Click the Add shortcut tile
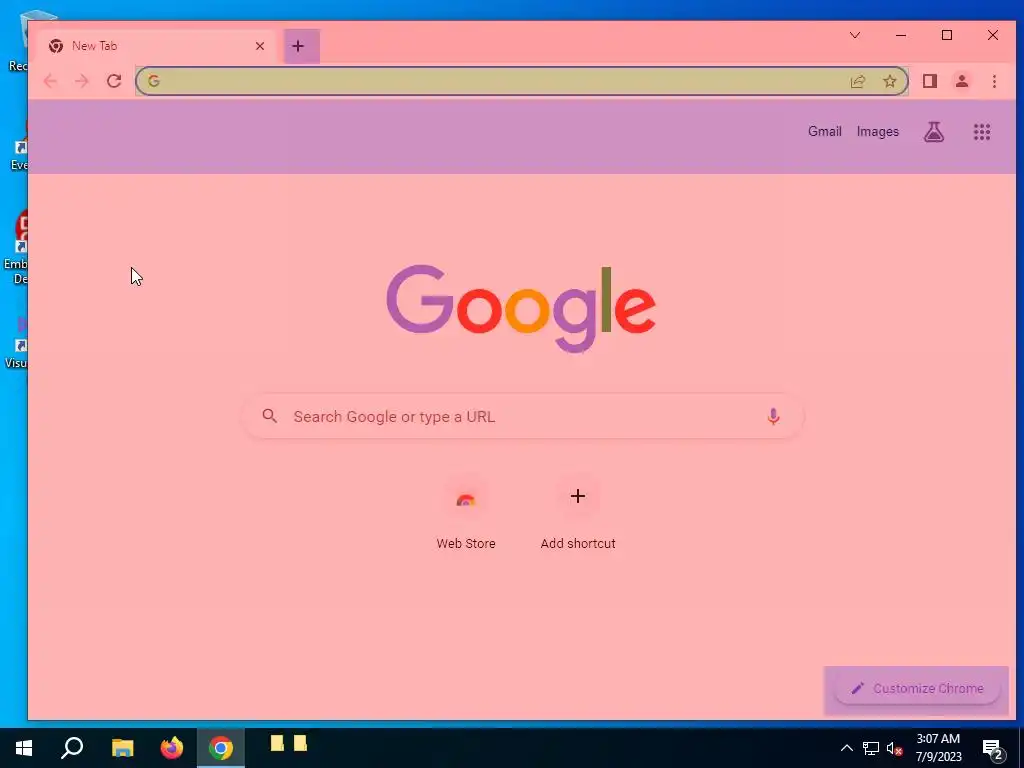The image size is (1024, 768). pos(578,515)
